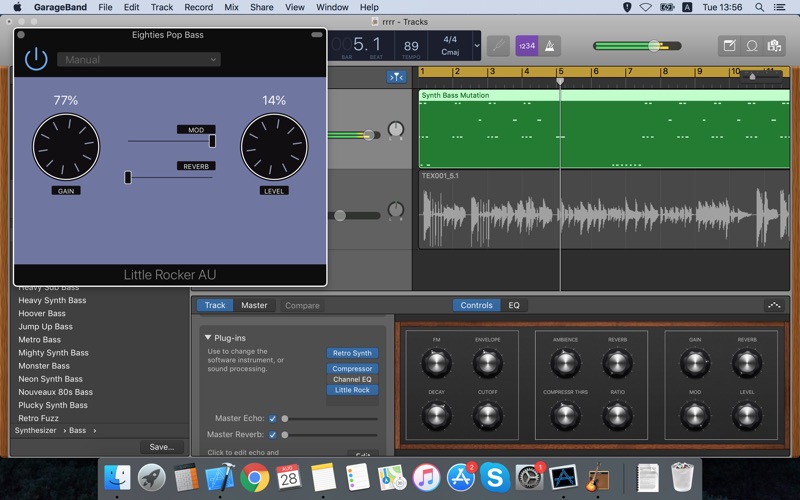Click the Little Rock plug-in slot

click(x=352, y=390)
